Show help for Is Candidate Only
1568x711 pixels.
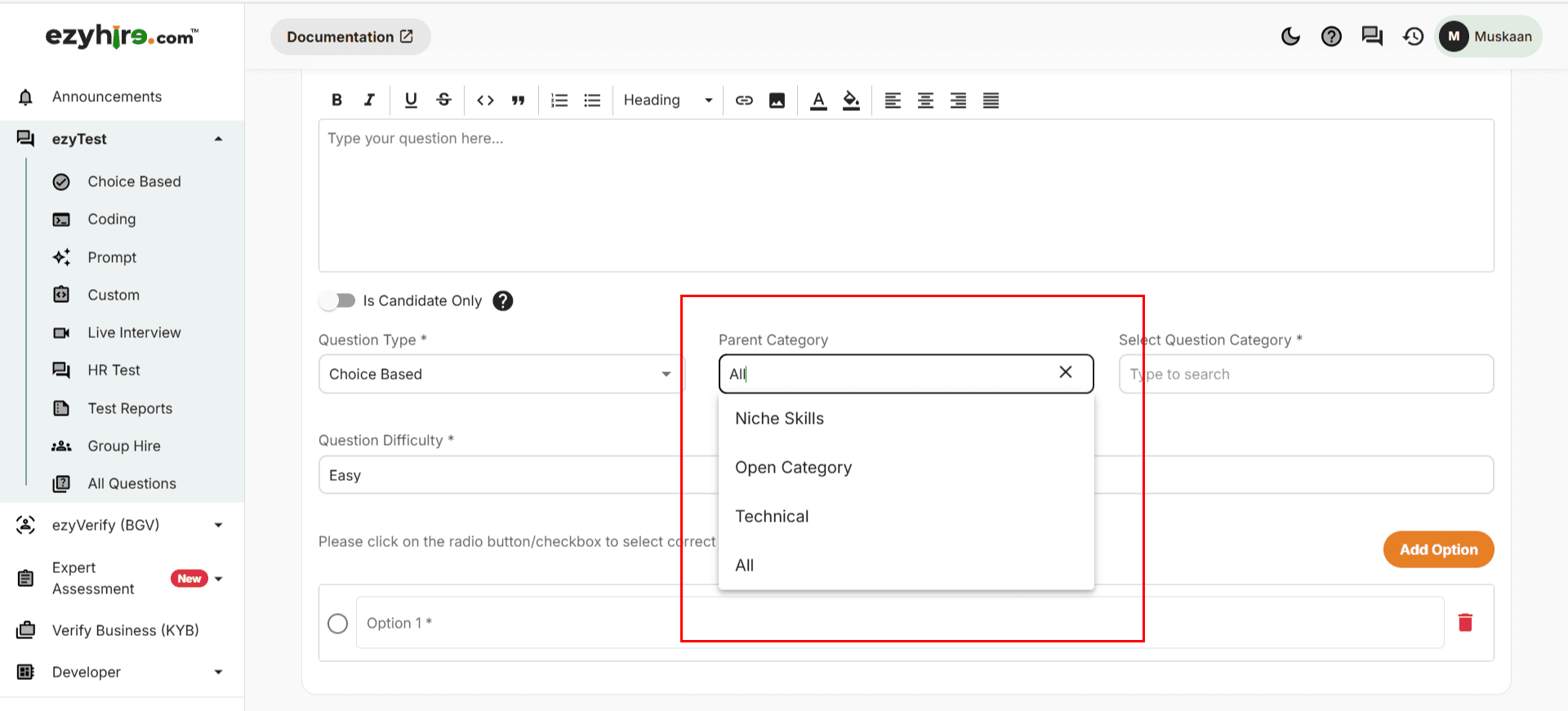click(503, 300)
